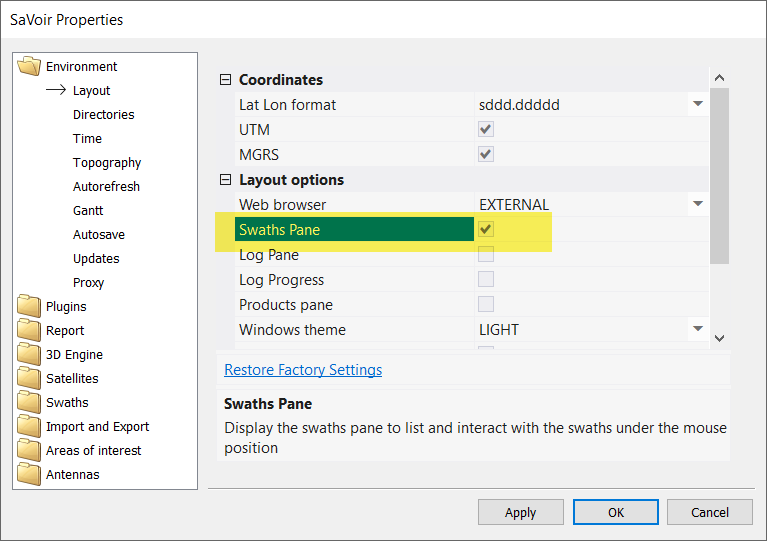This screenshot has height=541, width=767.
Task: Click the Environment folder icon
Action: 29,67
